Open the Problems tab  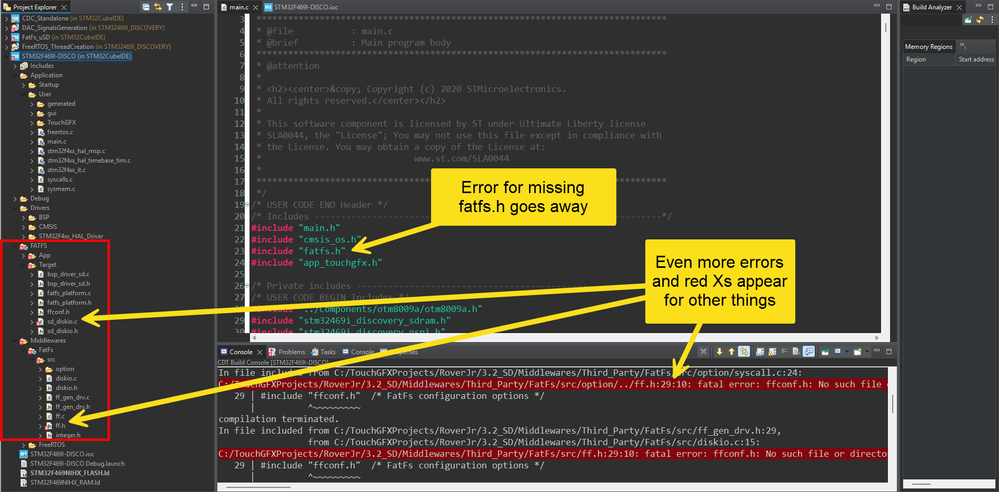tap(287, 352)
